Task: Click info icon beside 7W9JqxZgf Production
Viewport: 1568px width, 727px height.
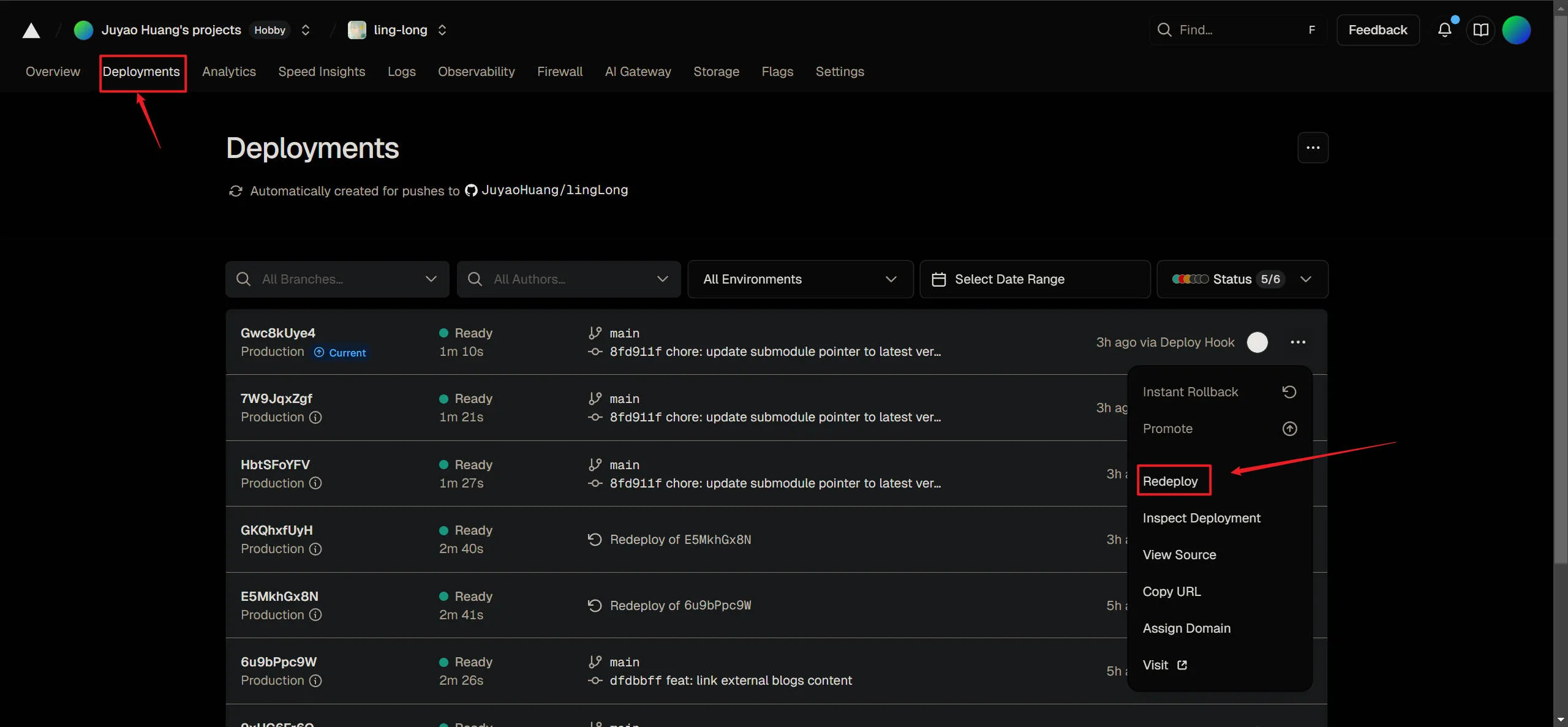Action: [315, 417]
